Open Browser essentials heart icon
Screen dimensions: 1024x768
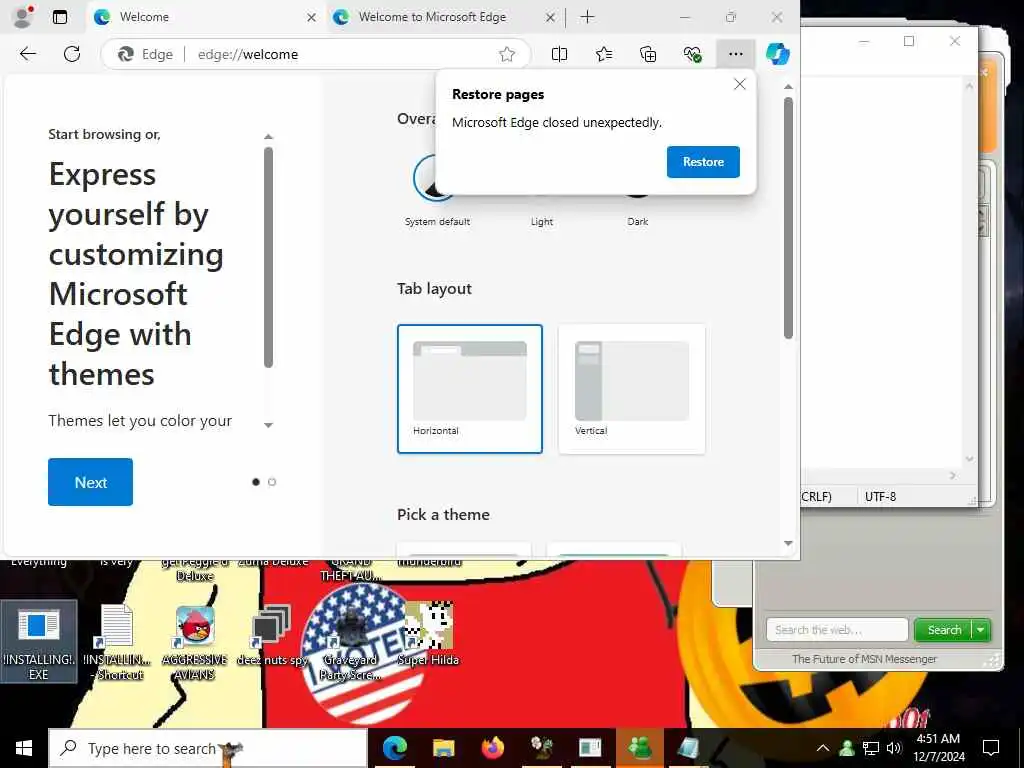point(692,54)
